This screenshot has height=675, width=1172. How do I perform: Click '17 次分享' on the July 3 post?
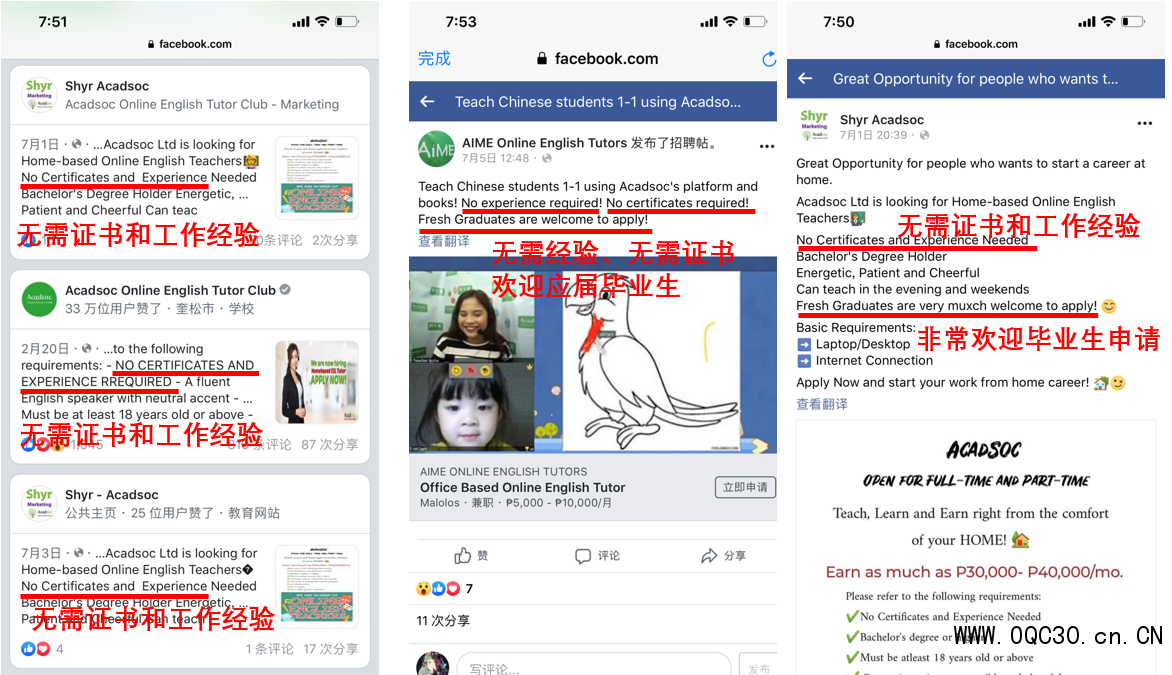[330, 649]
